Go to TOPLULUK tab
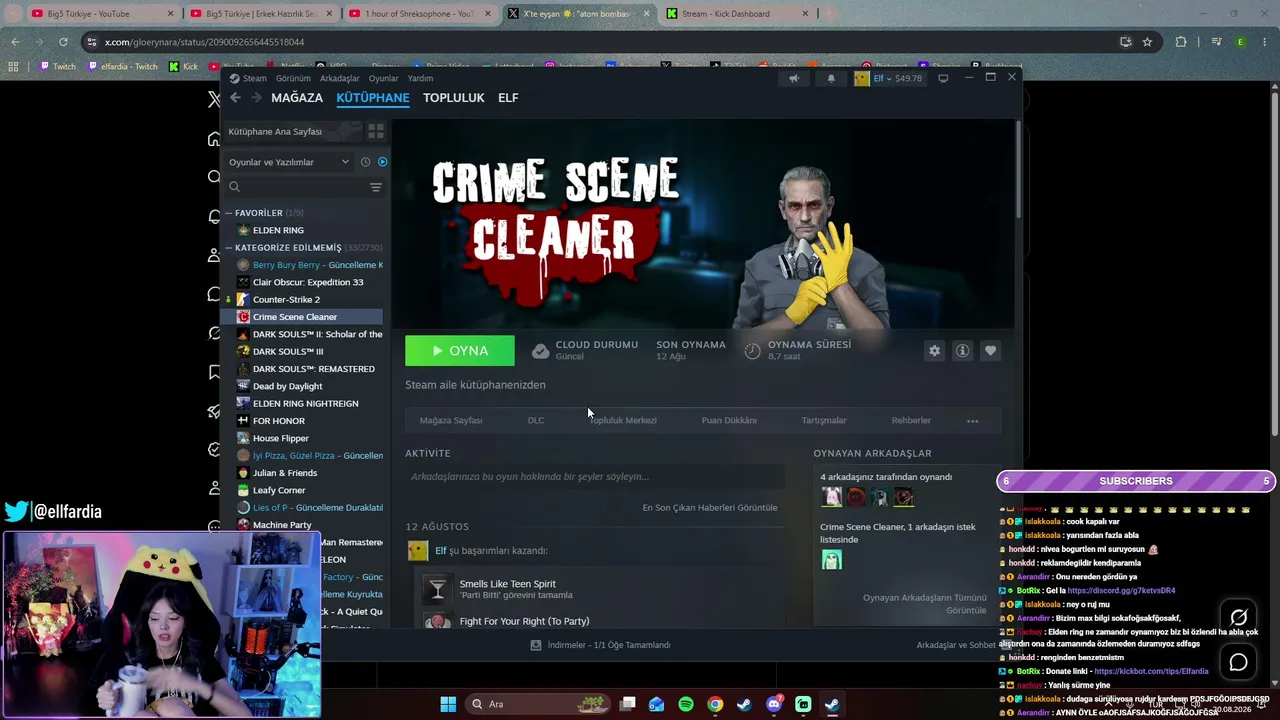This screenshot has height=720, width=1280. 453,98
